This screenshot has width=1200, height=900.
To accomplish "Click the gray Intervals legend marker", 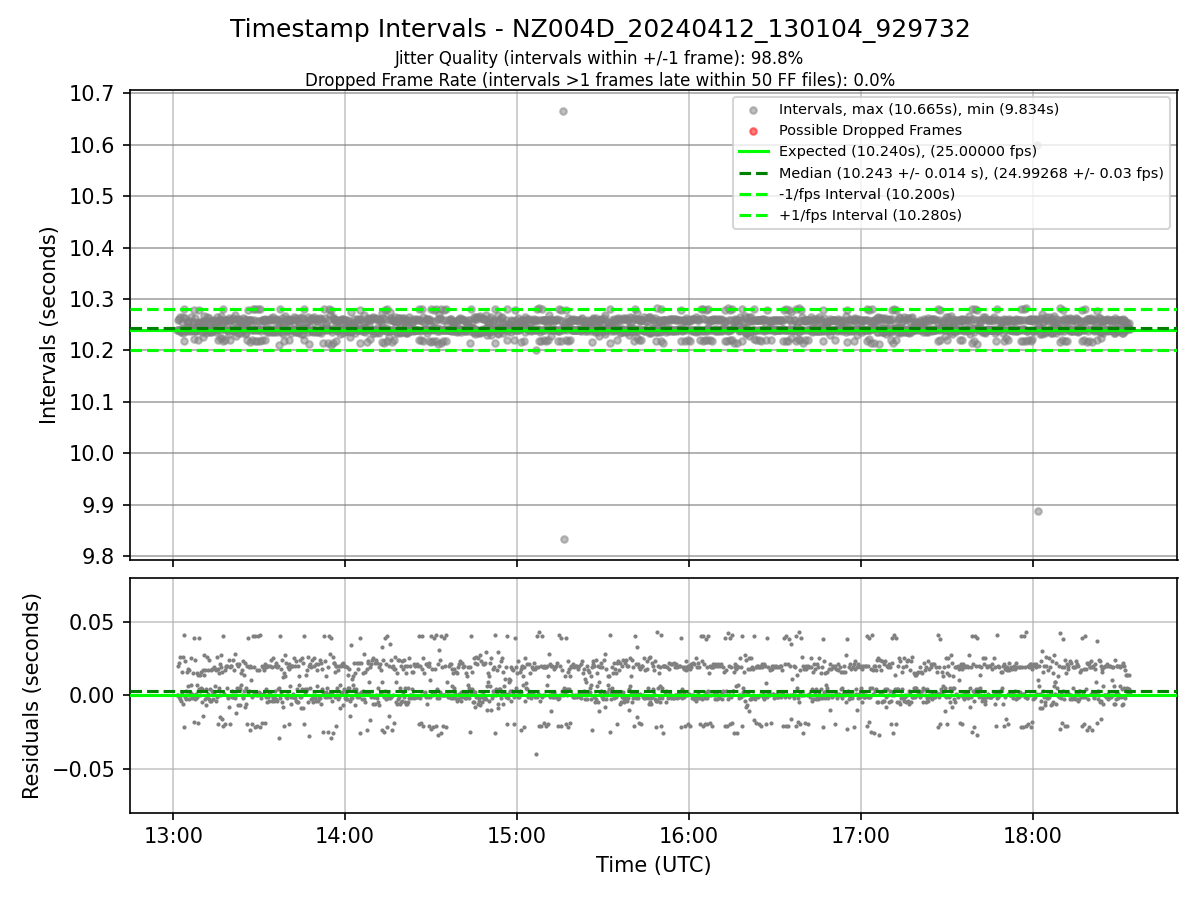I will [753, 110].
